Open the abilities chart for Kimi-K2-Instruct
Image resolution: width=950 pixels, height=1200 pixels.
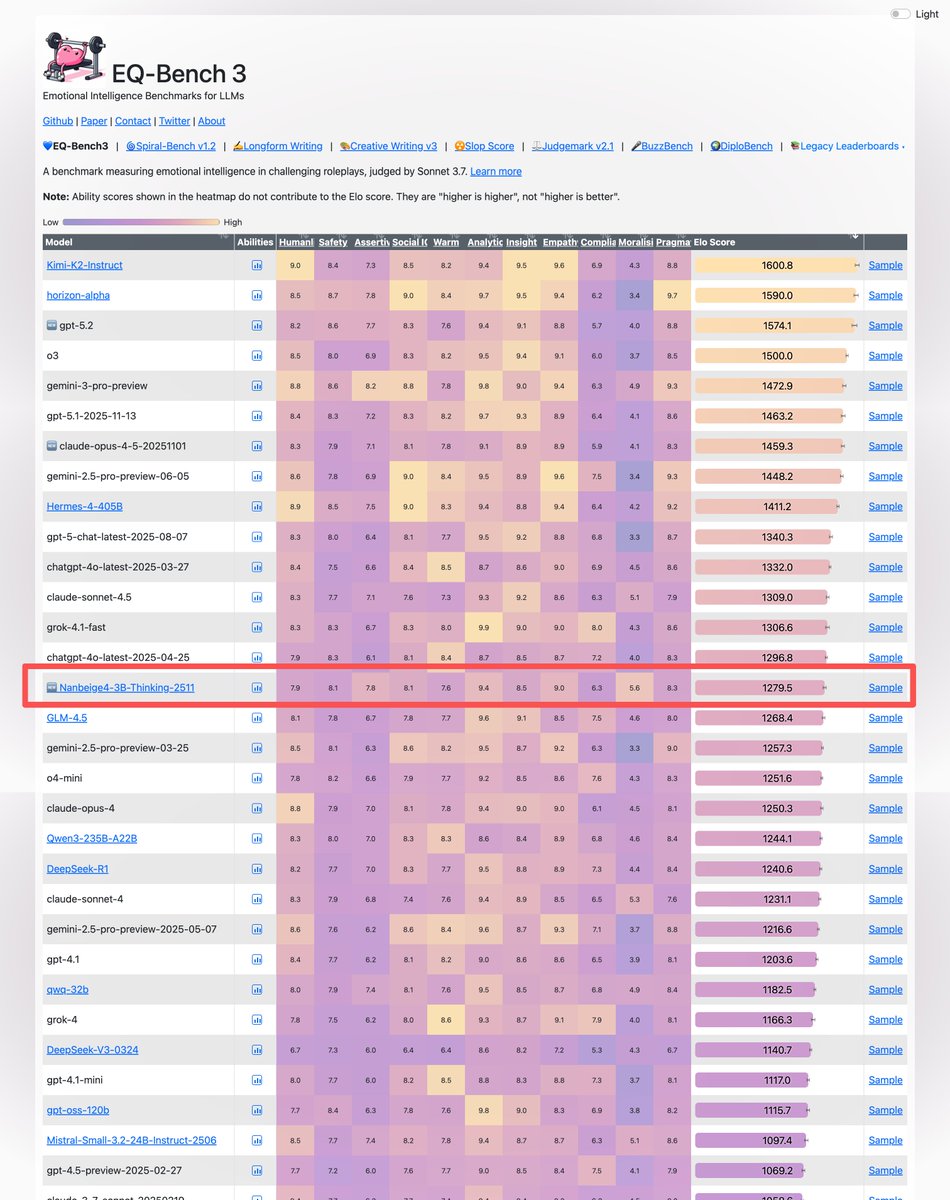(x=257, y=265)
